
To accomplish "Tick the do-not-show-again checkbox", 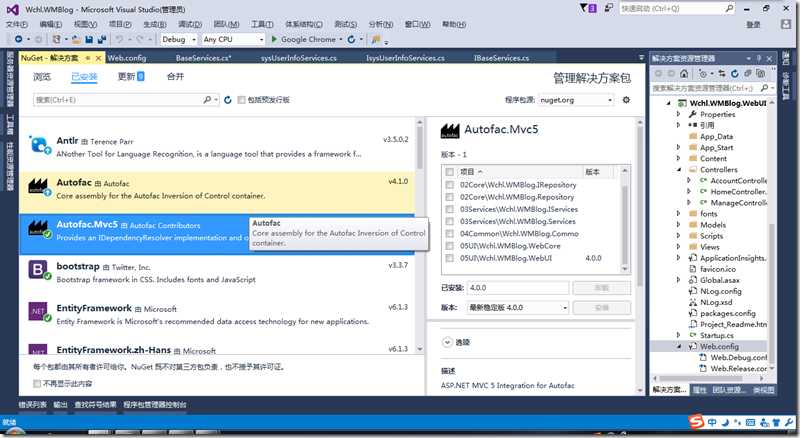I will click(x=37, y=383).
